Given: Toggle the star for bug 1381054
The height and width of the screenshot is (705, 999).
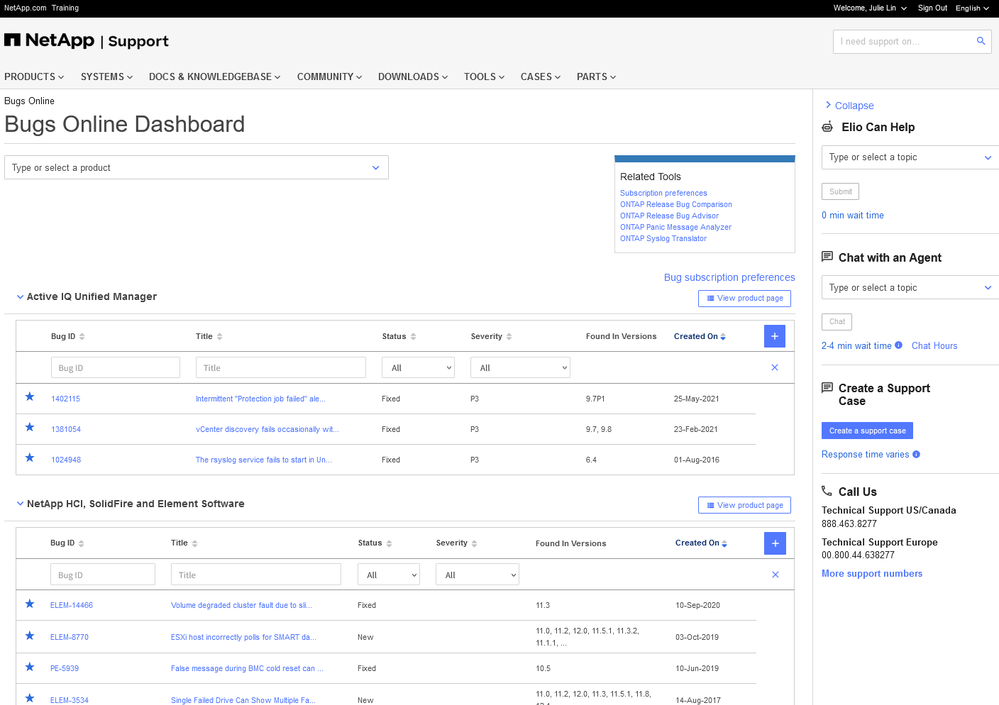Looking at the screenshot, I should (30, 428).
